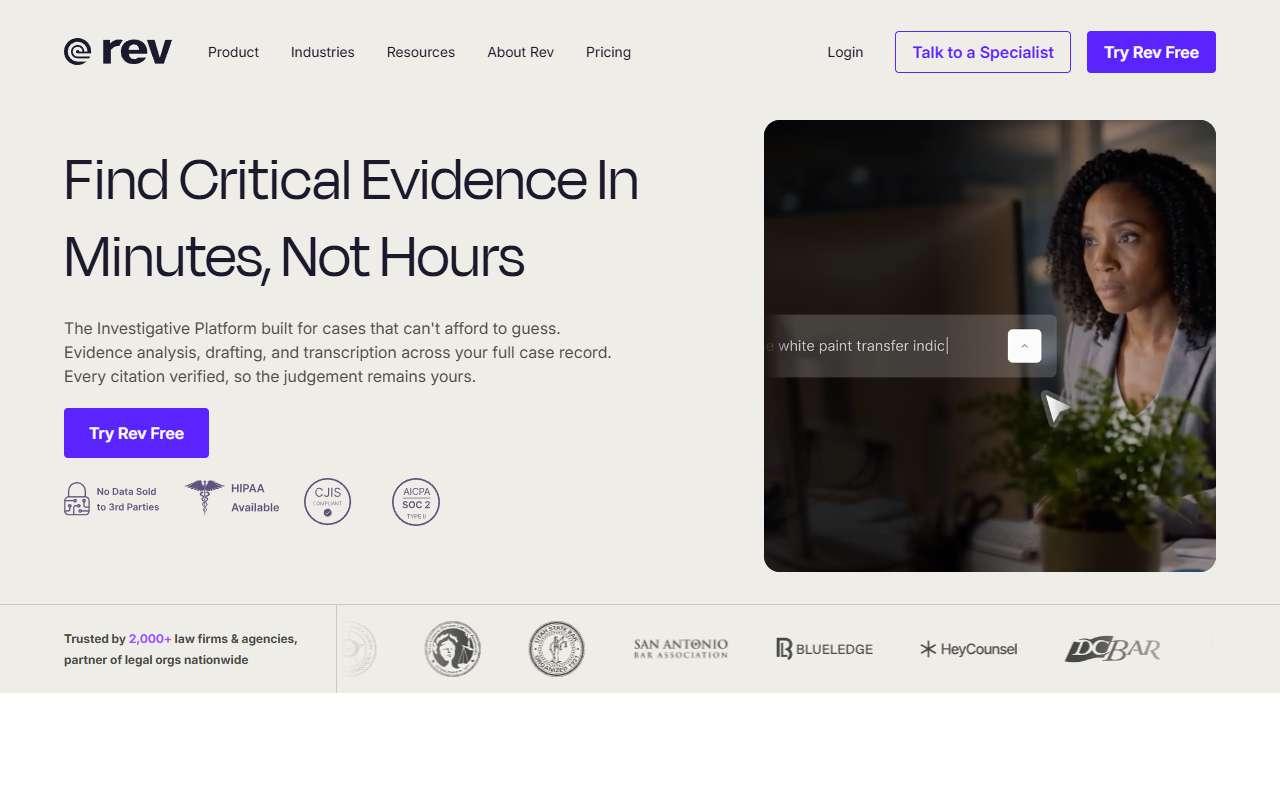Click the San Antonio Bar Association logo
The image size is (1280, 800).
click(681, 649)
